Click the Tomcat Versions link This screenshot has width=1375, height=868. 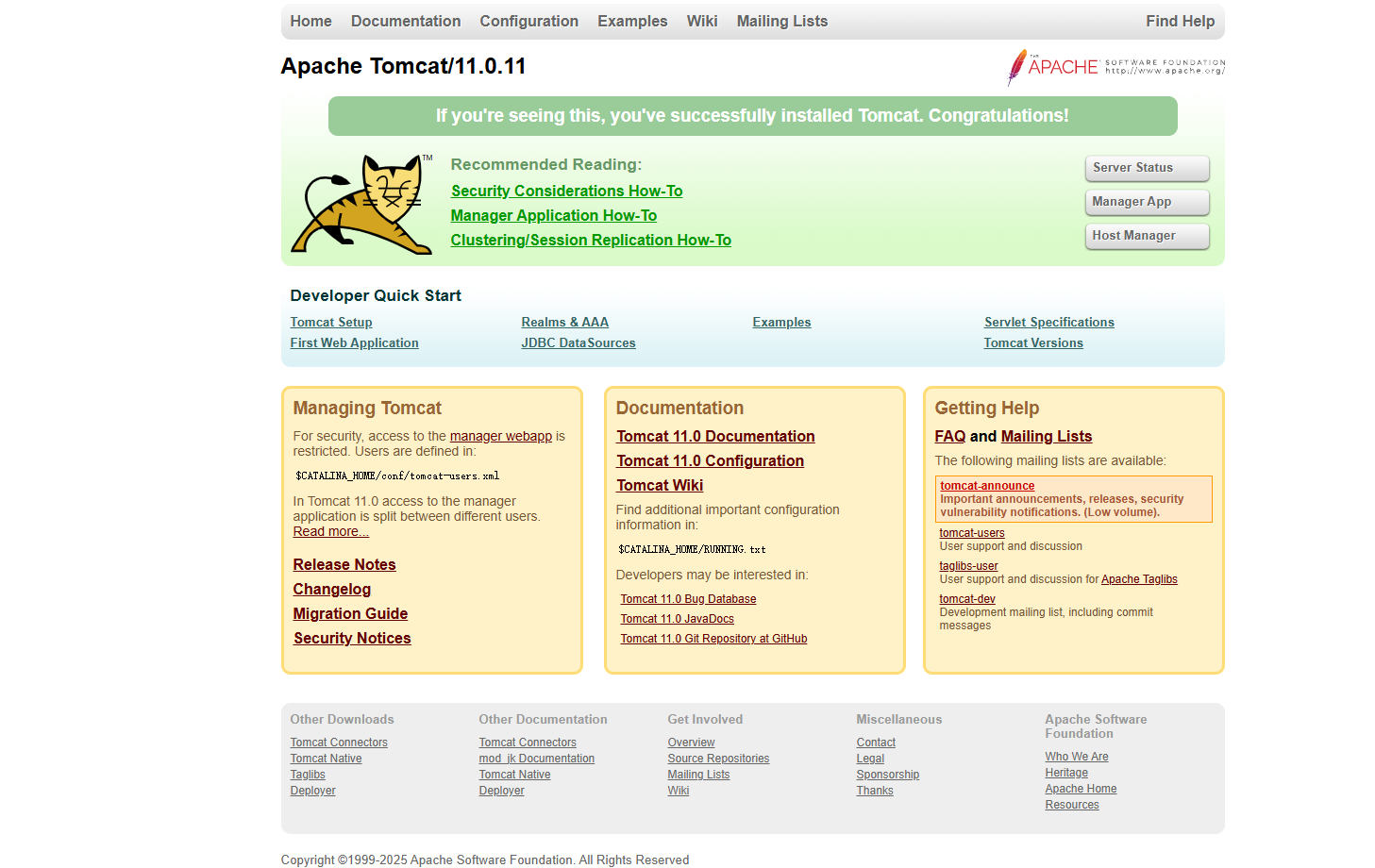click(x=1033, y=342)
